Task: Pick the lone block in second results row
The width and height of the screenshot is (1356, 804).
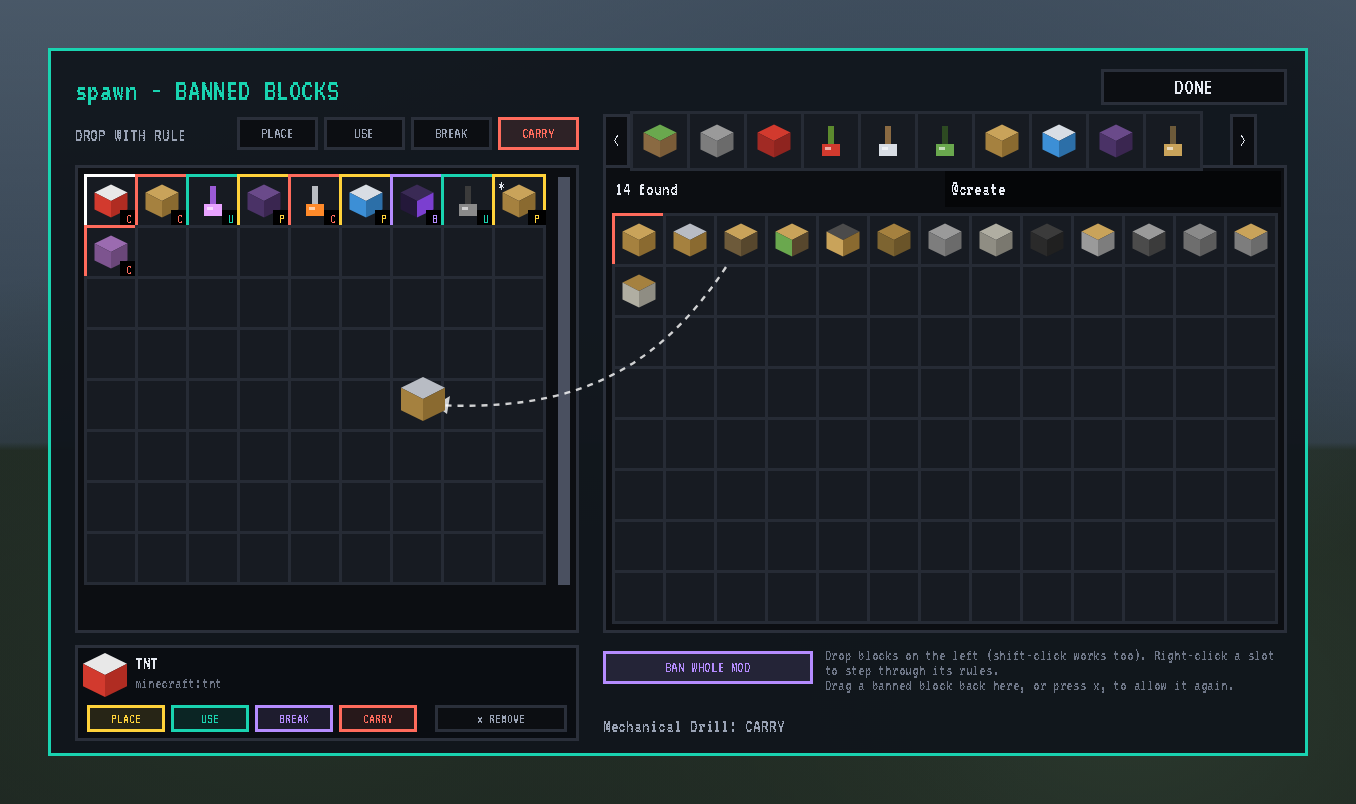Action: click(638, 290)
